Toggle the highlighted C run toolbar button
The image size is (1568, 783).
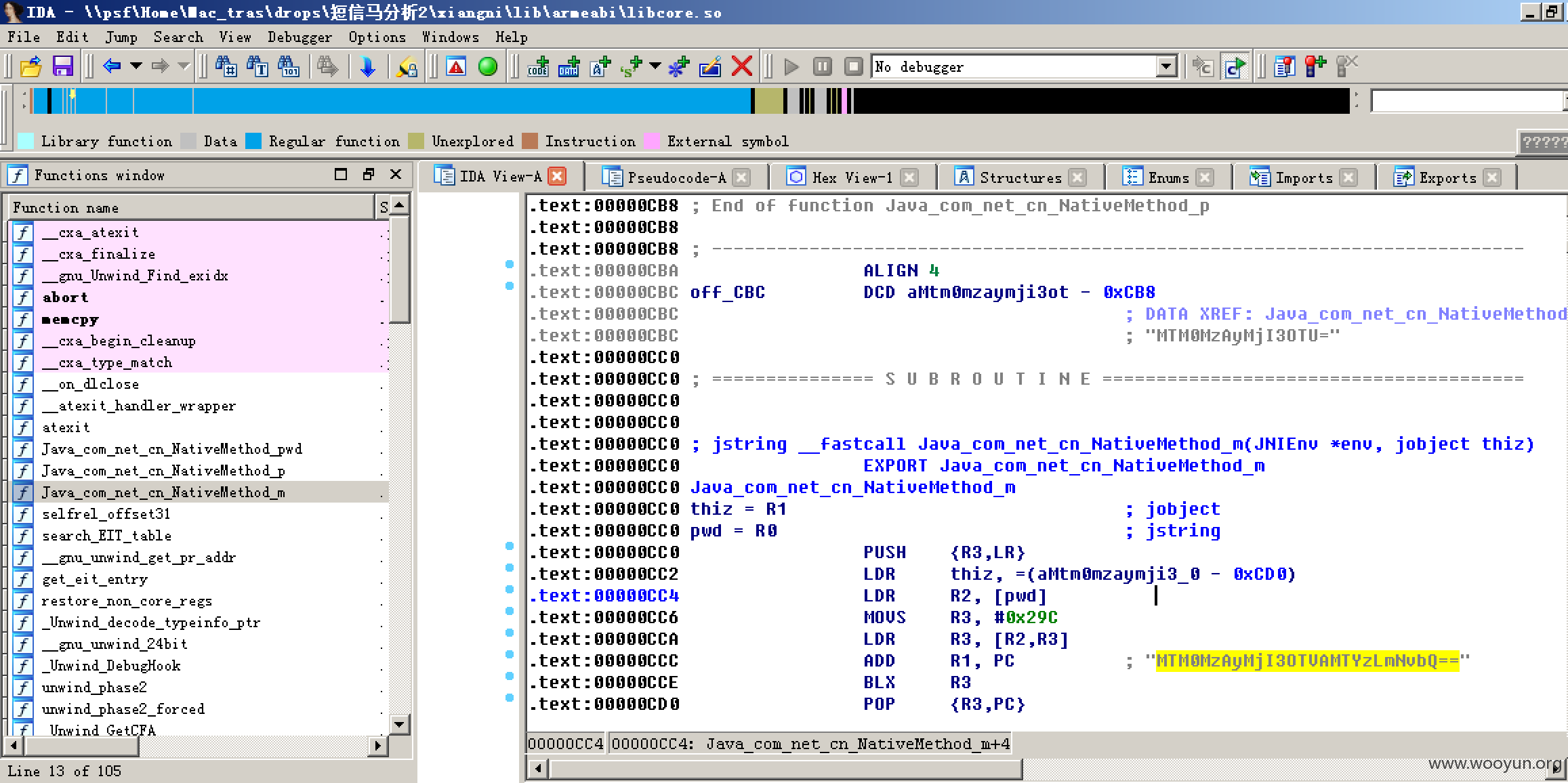(1235, 66)
